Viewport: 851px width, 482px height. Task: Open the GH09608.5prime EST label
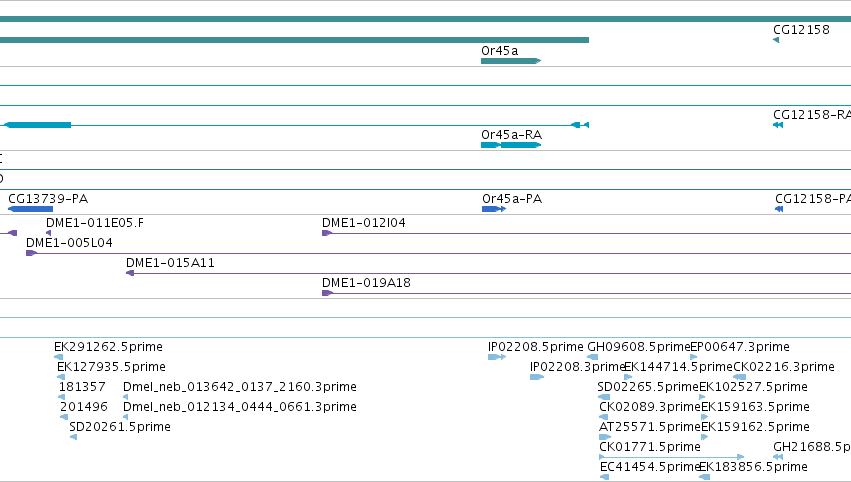(639, 347)
